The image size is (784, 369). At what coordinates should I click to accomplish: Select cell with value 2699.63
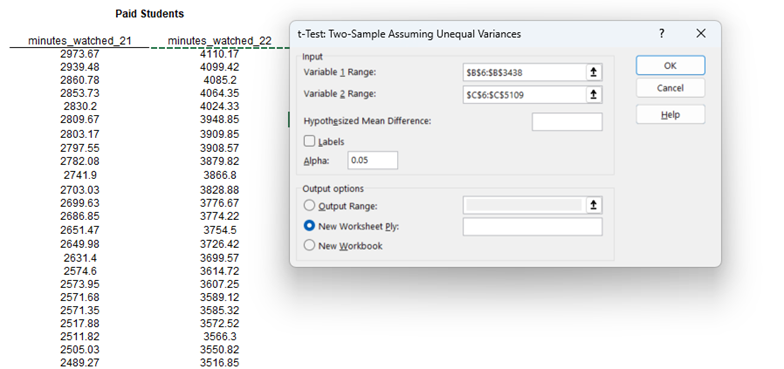tap(80, 203)
